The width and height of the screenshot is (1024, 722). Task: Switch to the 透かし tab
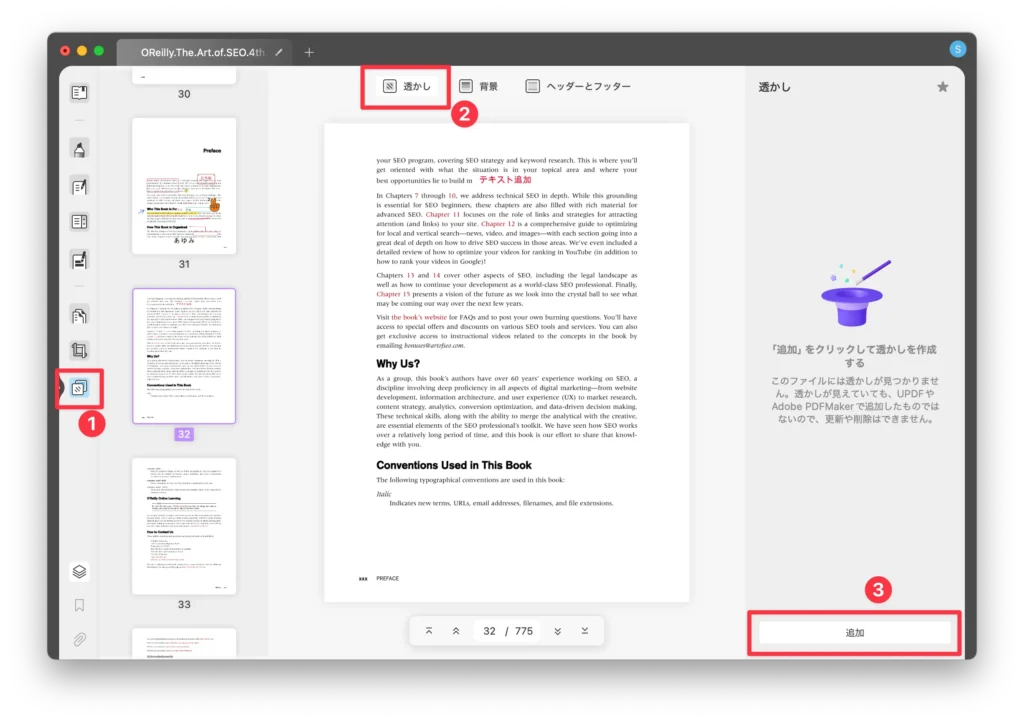pyautogui.click(x=406, y=87)
